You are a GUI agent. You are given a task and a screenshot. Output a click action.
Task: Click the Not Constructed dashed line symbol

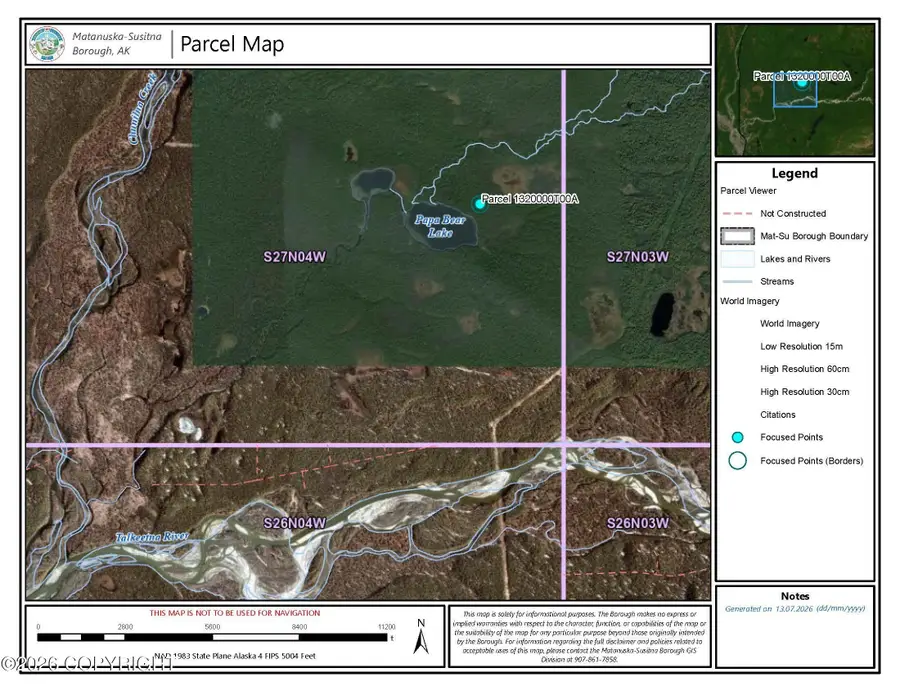point(738,213)
